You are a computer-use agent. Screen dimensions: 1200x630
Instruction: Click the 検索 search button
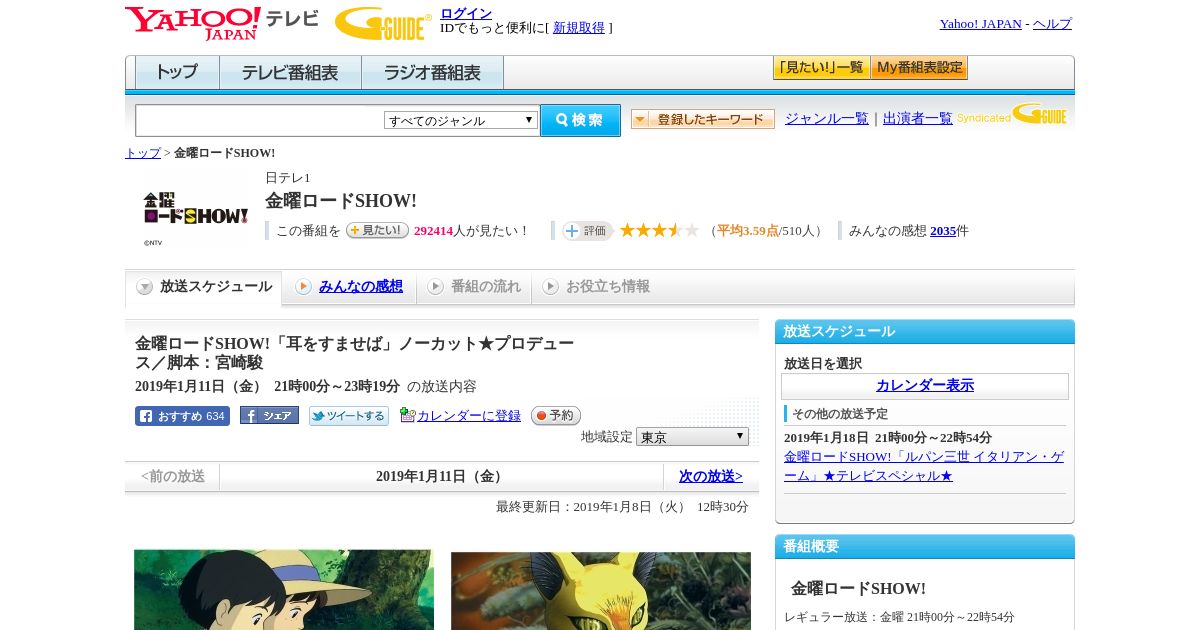(580, 120)
